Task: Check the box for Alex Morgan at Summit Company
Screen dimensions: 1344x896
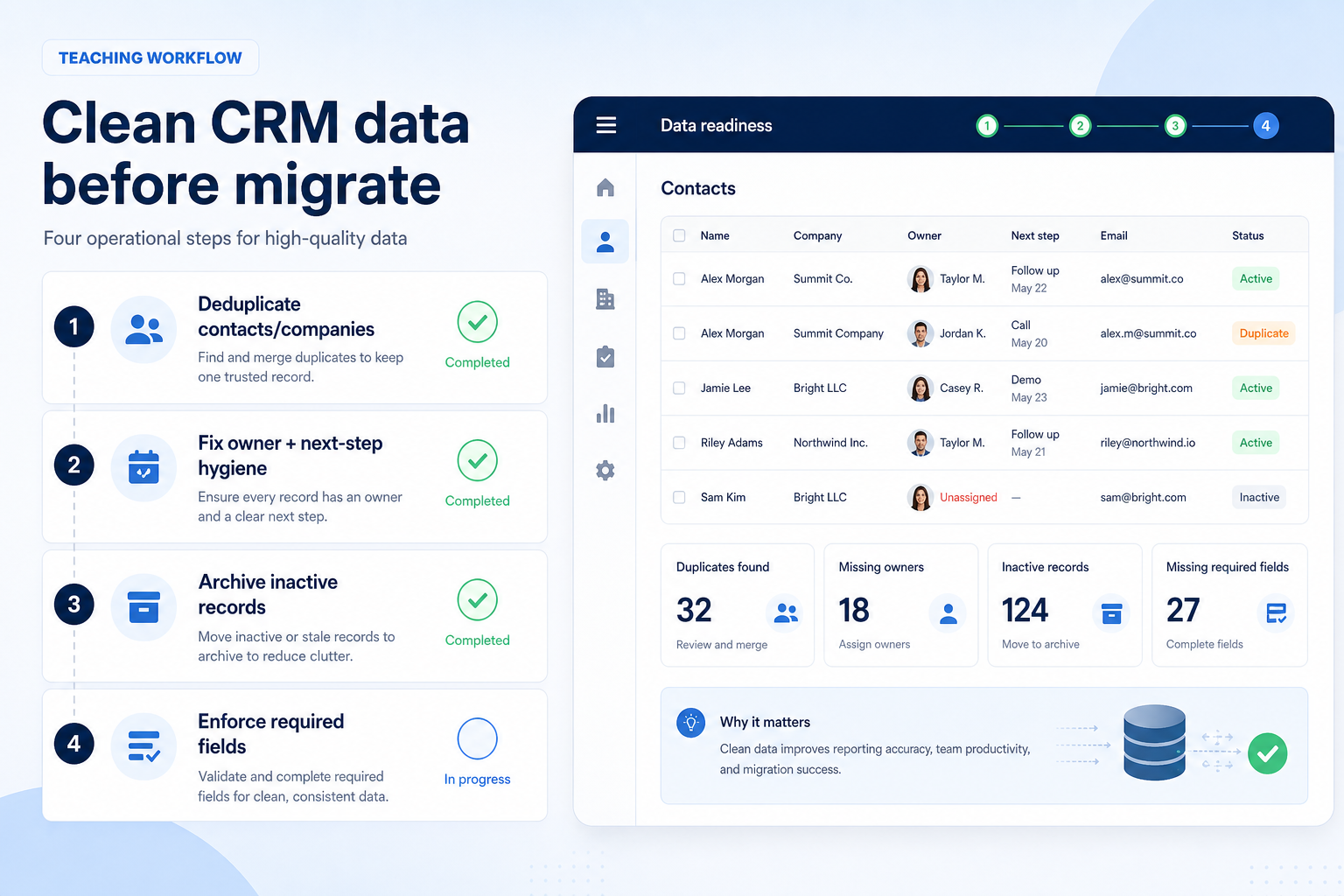Action: pos(679,333)
